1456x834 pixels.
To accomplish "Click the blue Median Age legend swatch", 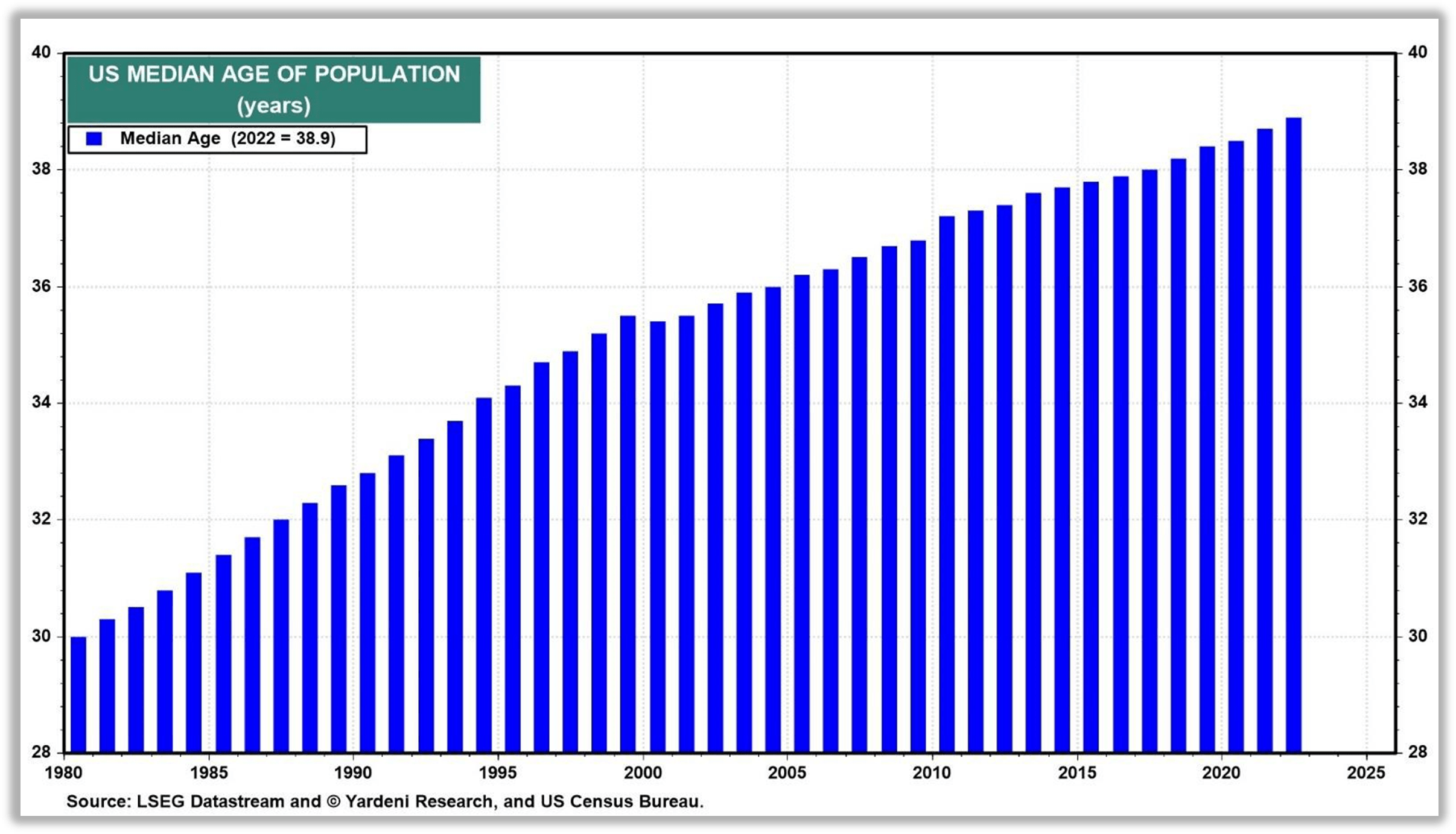I will [x=94, y=139].
